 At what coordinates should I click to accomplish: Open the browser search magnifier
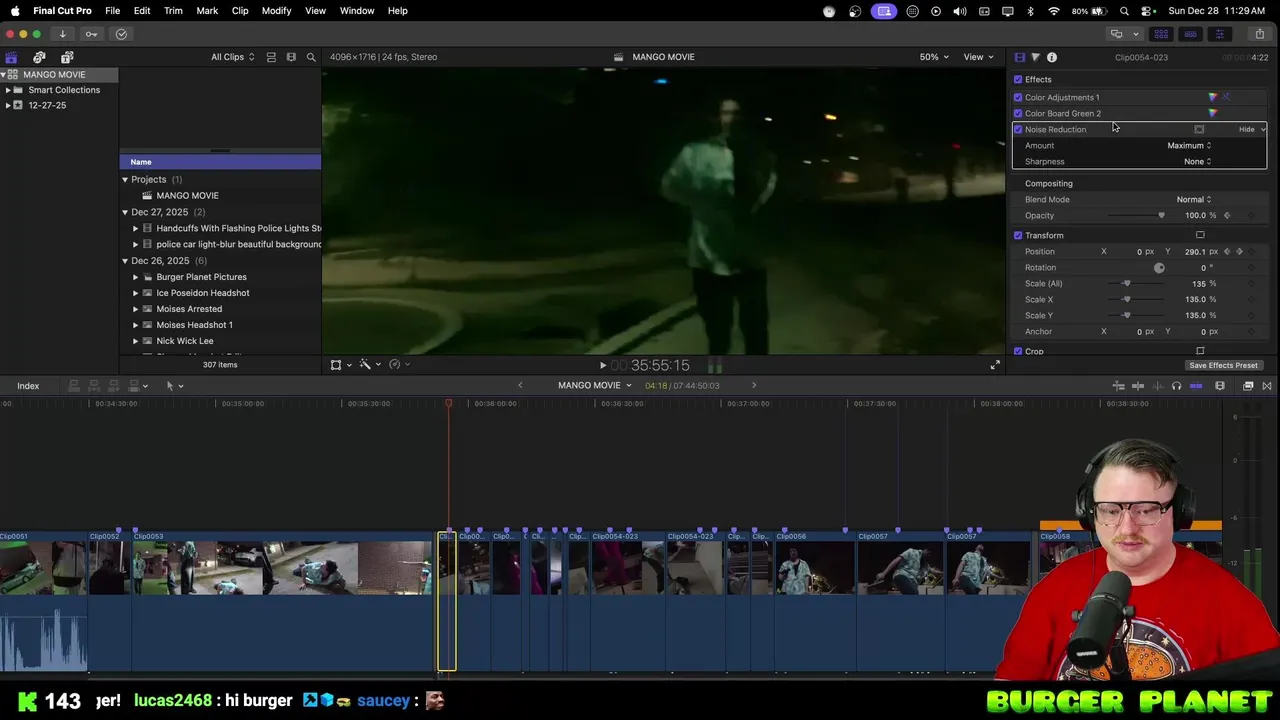point(311,57)
